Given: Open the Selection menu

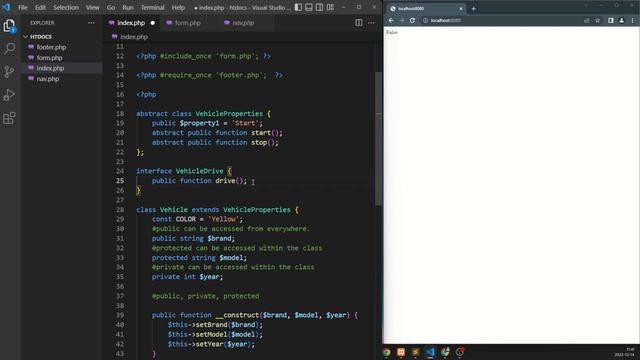Looking at the screenshot, I should pos(66,7).
